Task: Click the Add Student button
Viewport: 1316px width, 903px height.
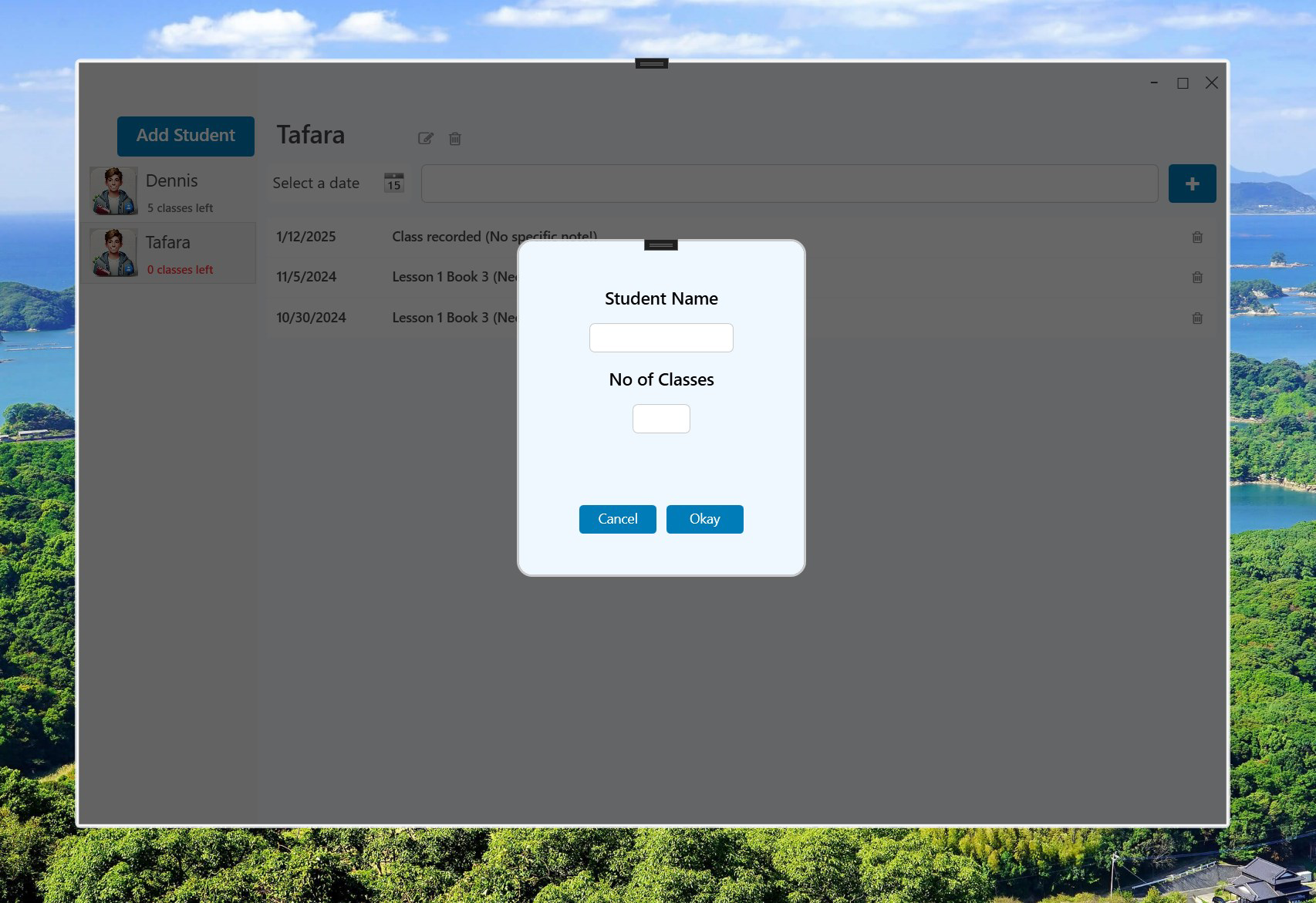Action: point(186,136)
